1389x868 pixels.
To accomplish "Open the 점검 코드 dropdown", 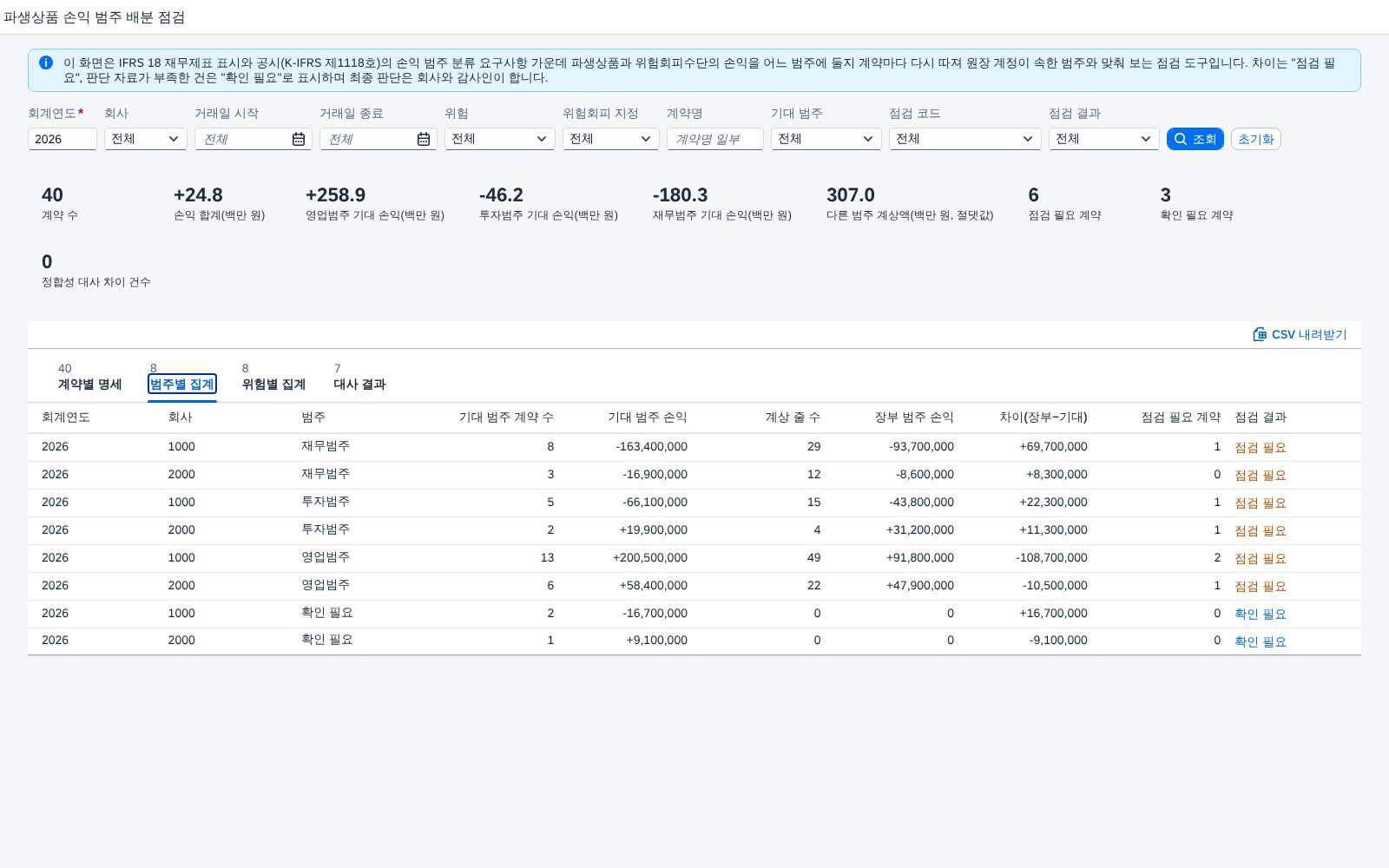I will click(965, 139).
